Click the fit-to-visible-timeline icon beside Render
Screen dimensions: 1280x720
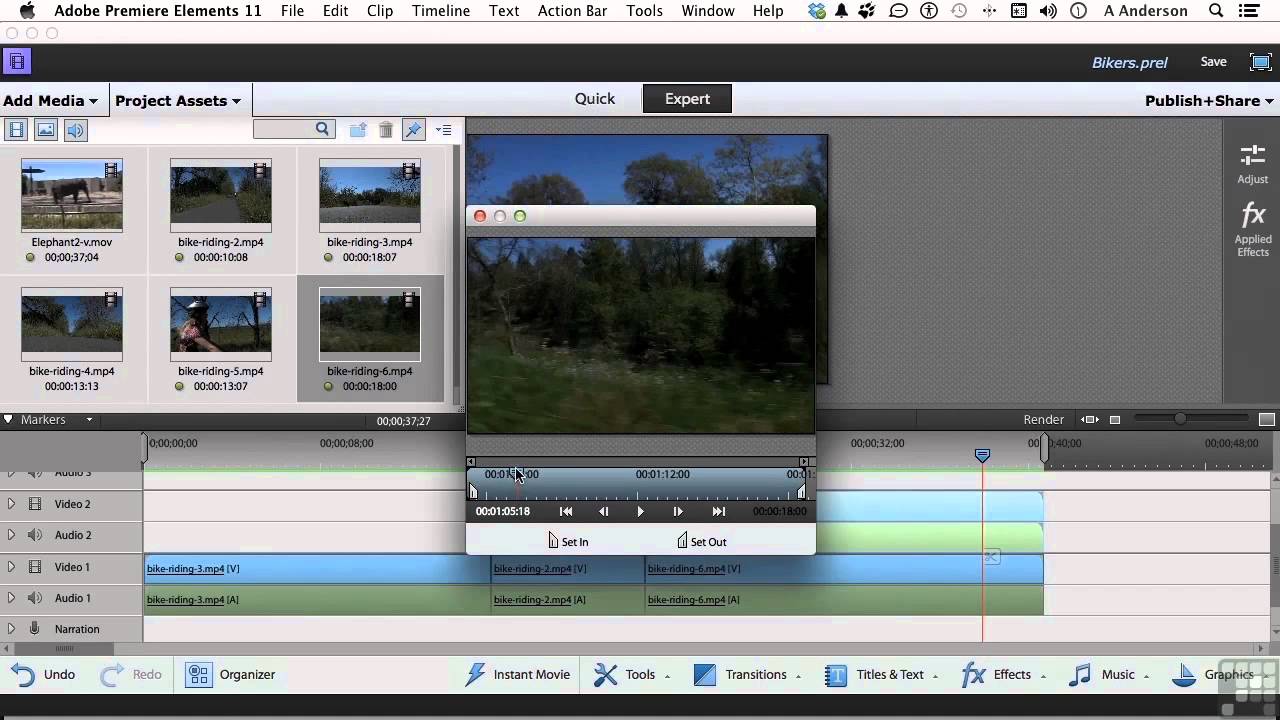pyautogui.click(x=1090, y=420)
